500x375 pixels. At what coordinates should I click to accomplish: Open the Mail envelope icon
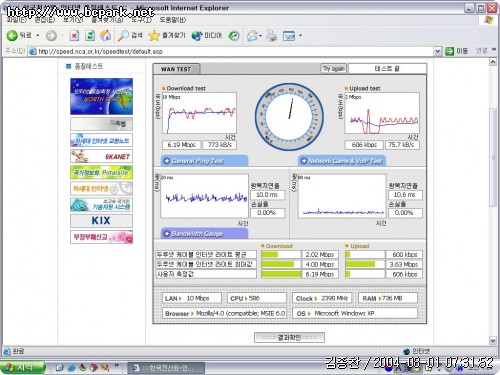pos(252,36)
